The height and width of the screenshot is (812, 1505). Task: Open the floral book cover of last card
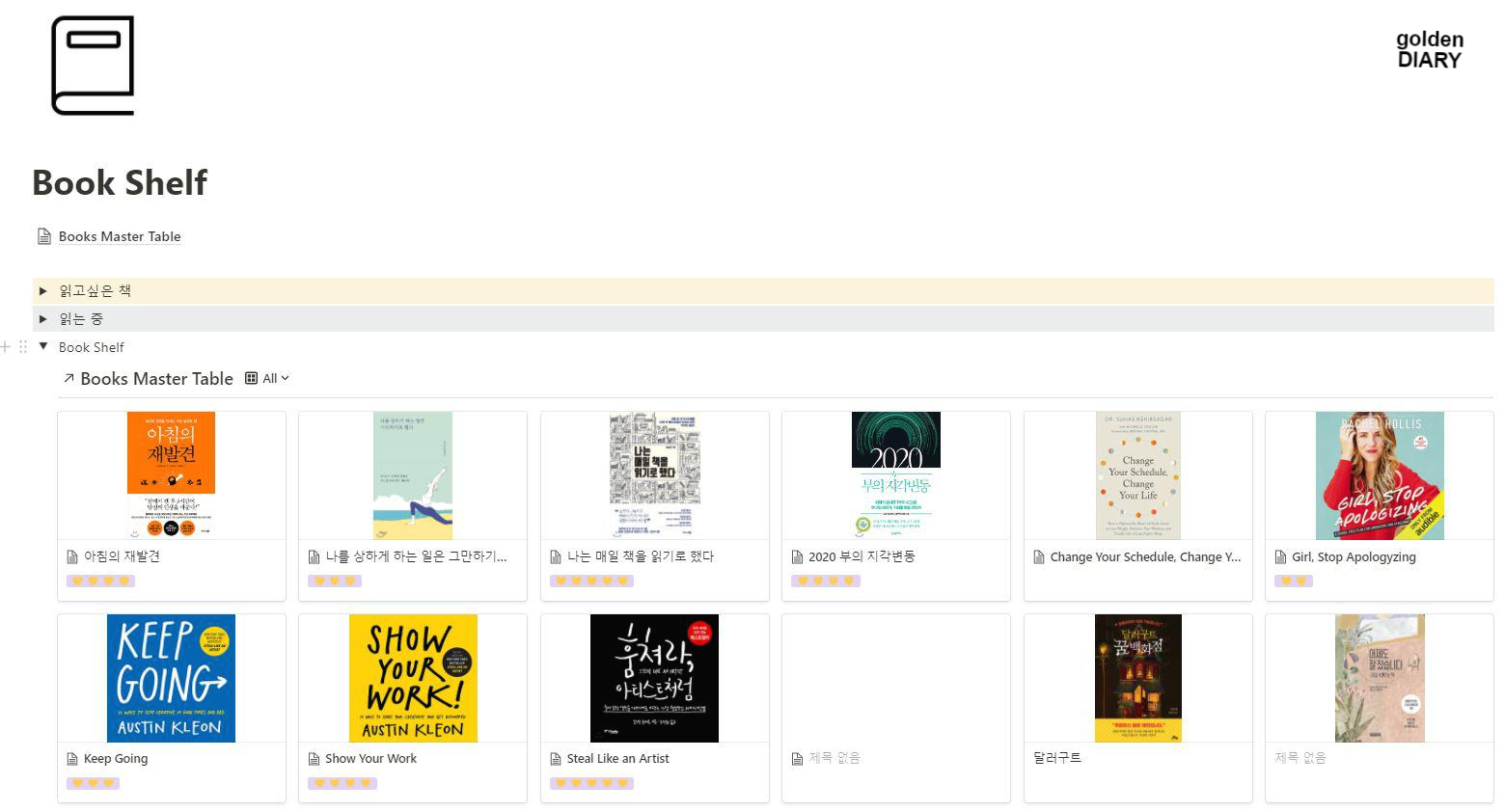click(1380, 678)
